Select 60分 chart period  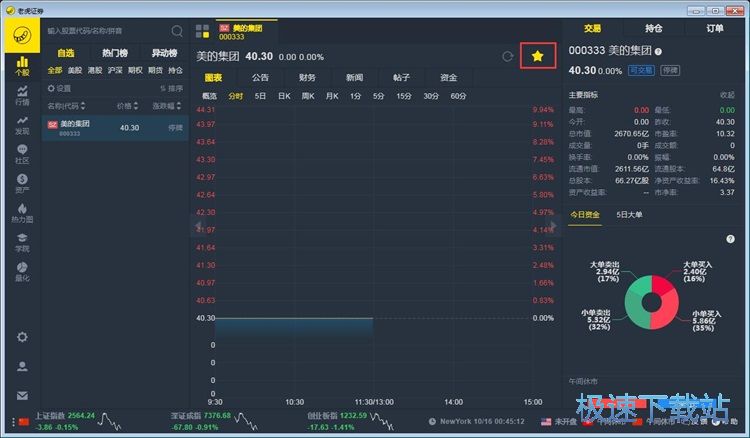(458, 96)
